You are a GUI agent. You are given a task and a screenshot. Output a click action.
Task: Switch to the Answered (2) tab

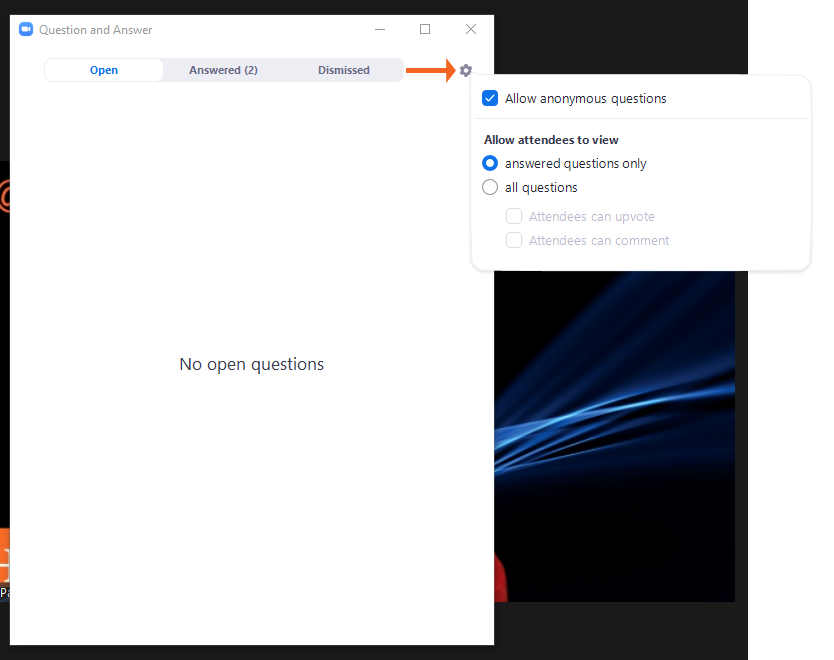pos(223,70)
